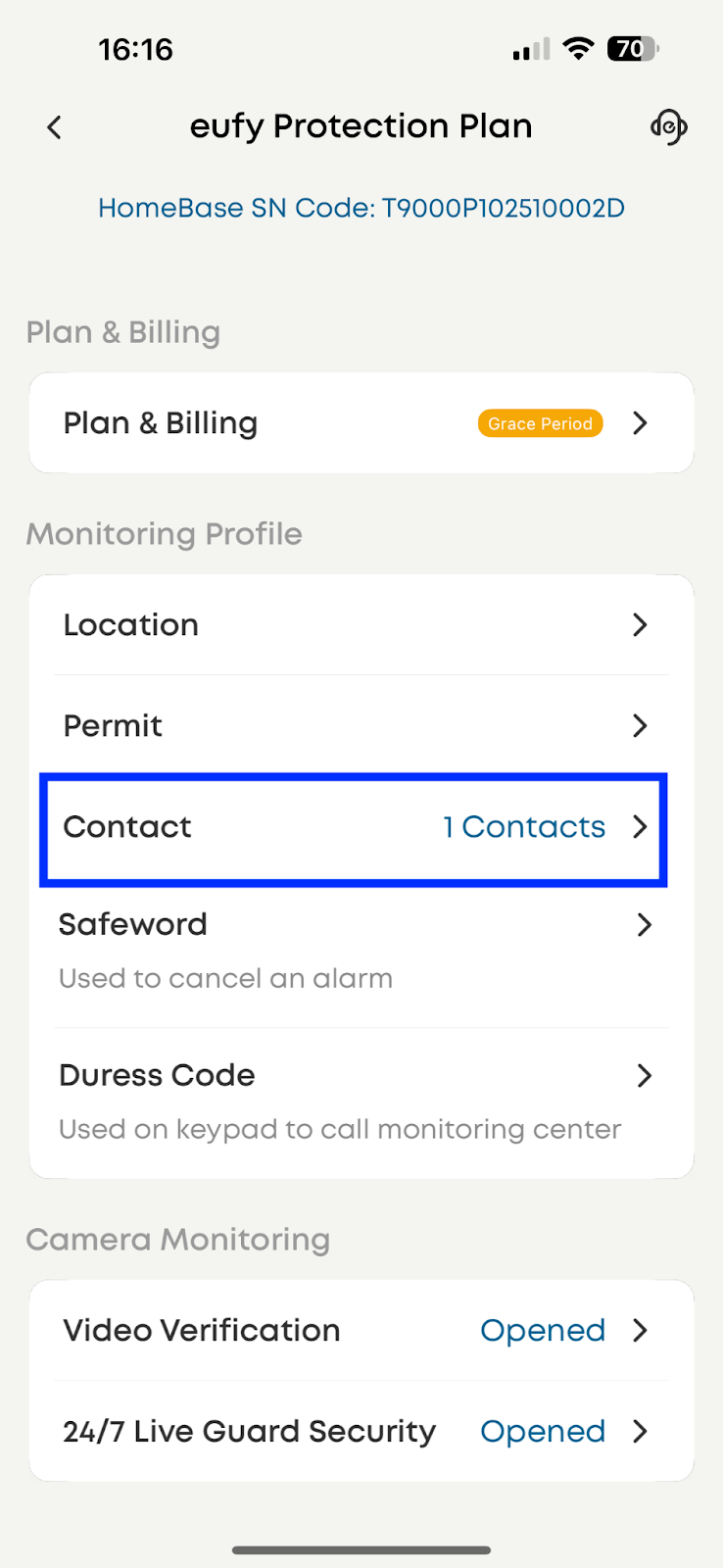This screenshot has width=723, height=1568.
Task: Expand Plan & Billing chevron arrow
Action: (x=641, y=423)
